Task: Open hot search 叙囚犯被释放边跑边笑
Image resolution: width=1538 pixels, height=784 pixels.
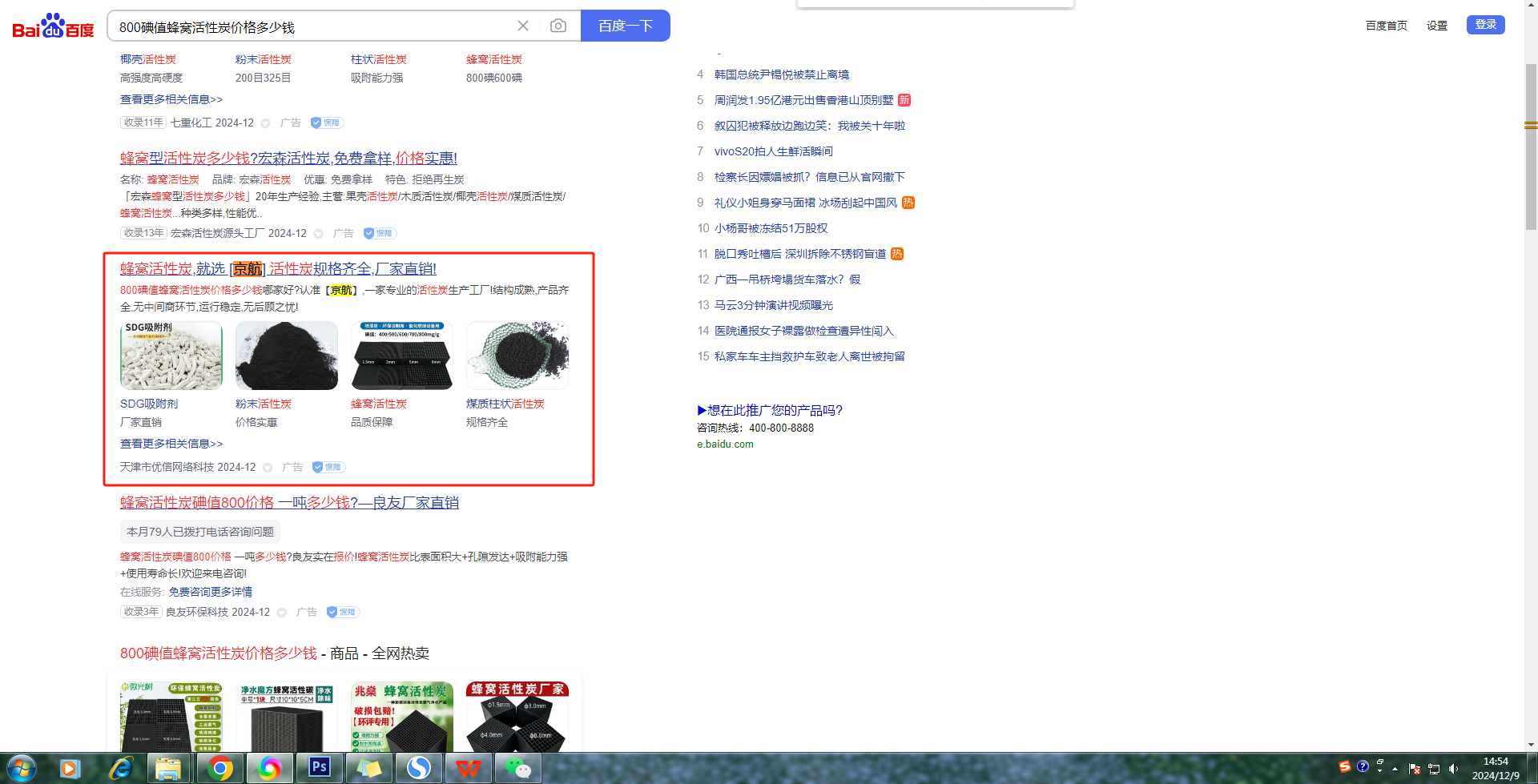Action: [810, 126]
